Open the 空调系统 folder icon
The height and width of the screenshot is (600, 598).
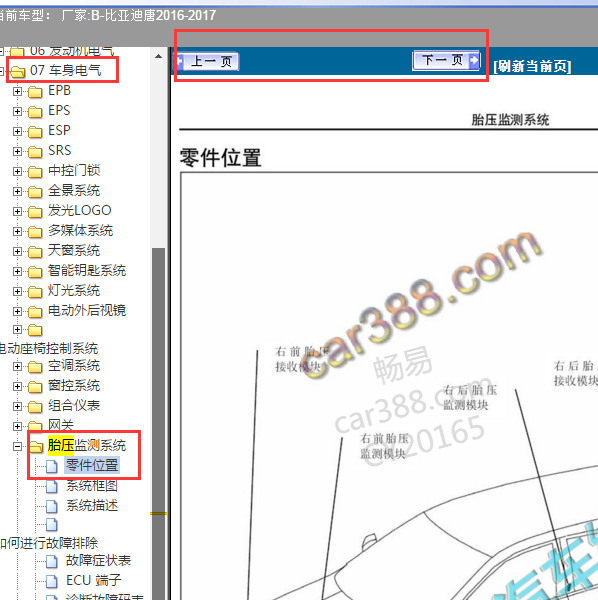pyautogui.click(x=35, y=367)
